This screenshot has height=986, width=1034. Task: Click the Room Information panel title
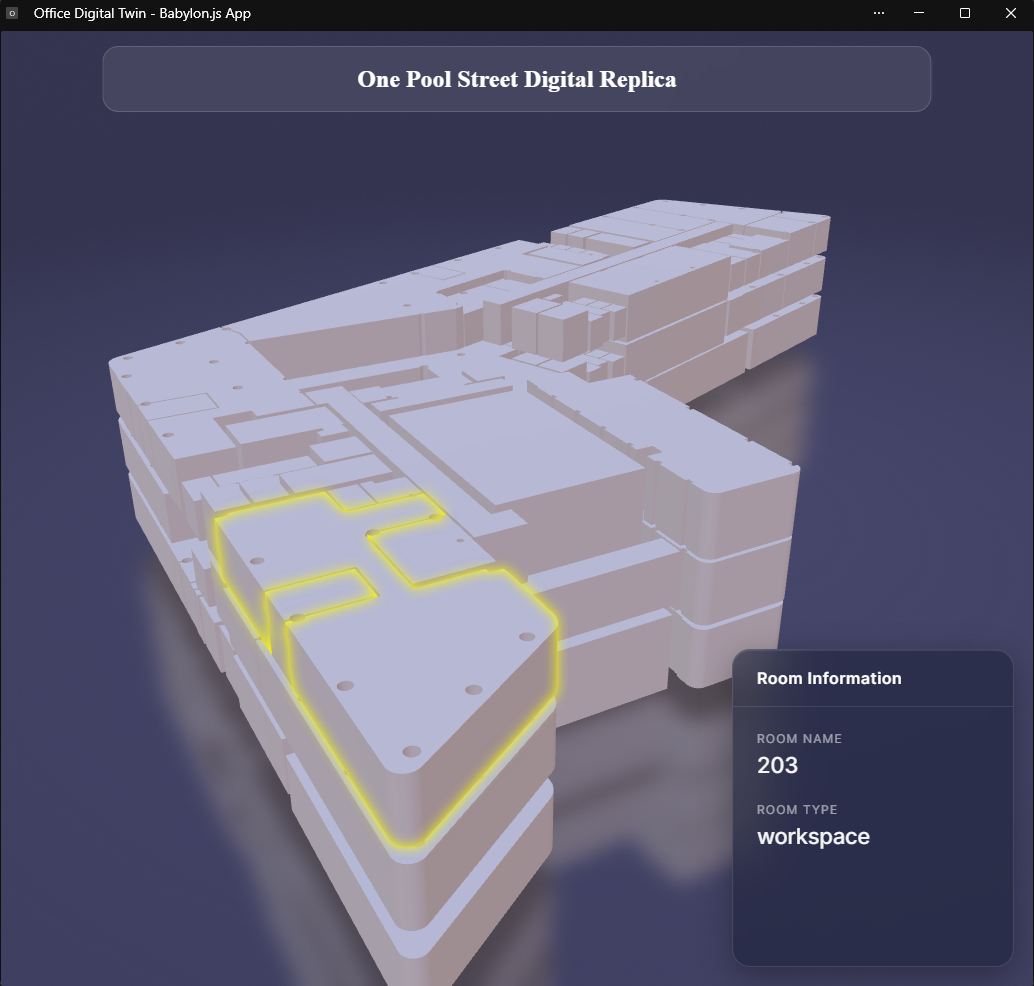point(828,678)
